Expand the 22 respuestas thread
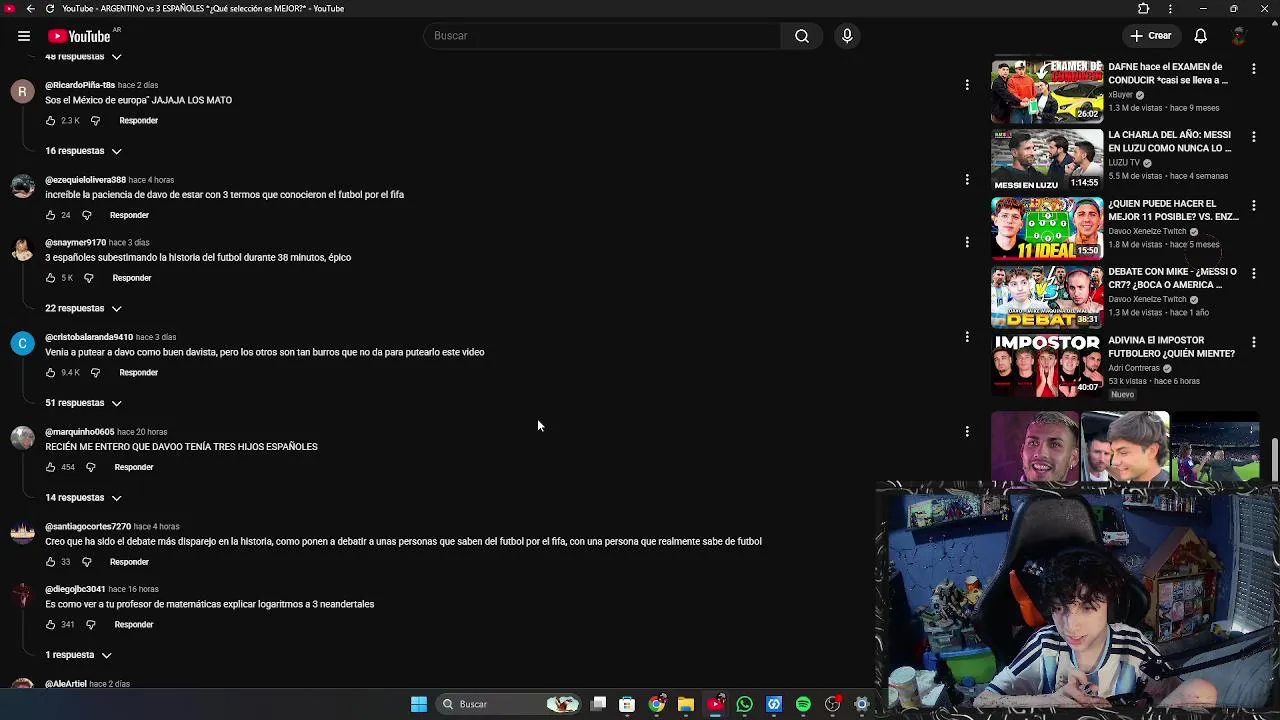Image resolution: width=1280 pixels, height=720 pixels. (x=83, y=308)
